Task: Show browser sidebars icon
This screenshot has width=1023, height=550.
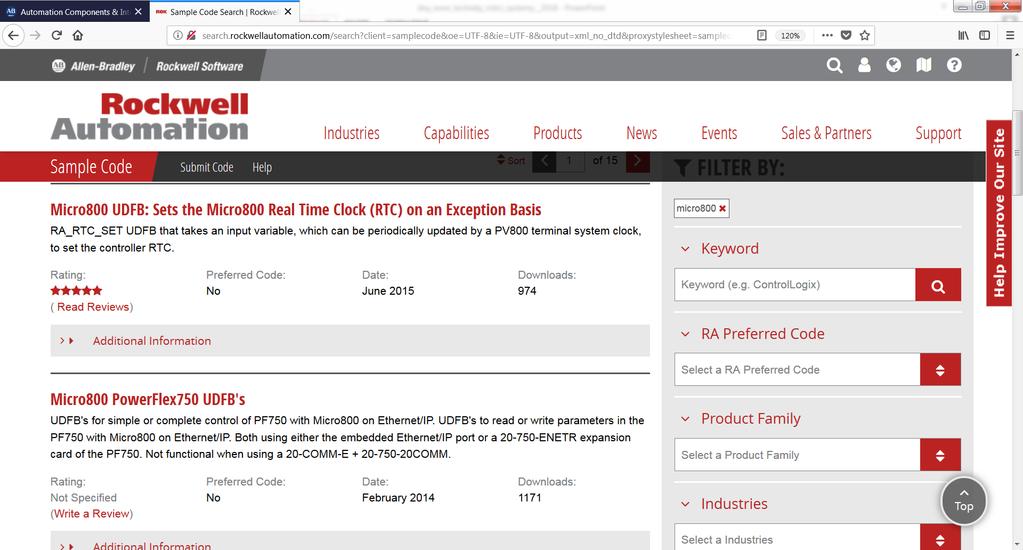Action: coord(985,35)
